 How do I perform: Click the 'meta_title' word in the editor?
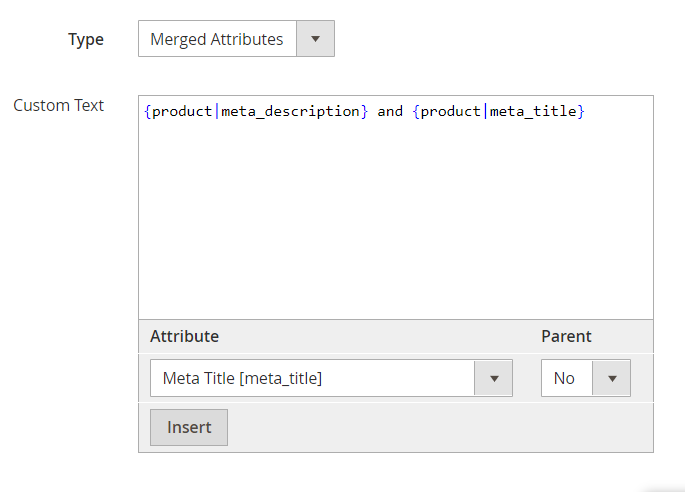pos(533,111)
